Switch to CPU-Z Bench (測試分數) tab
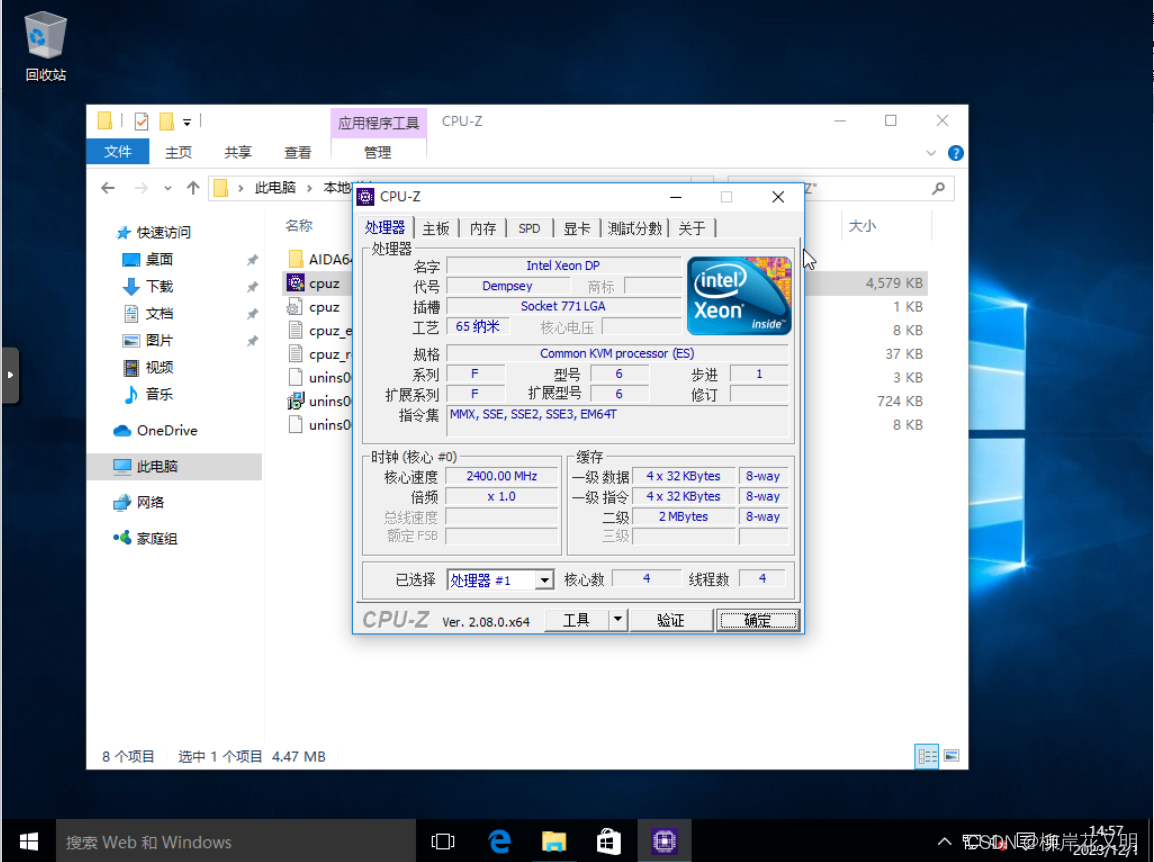 (x=634, y=228)
